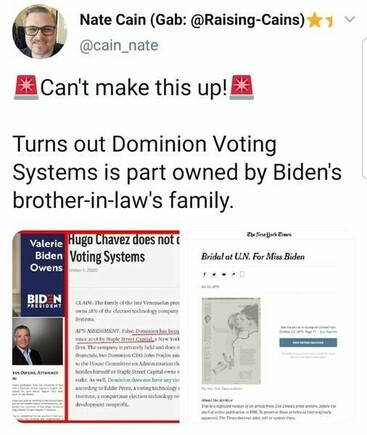The height and width of the screenshot is (435, 367).
Task: Select Facebook share icon under the bridal headline
Action: pos(204,274)
